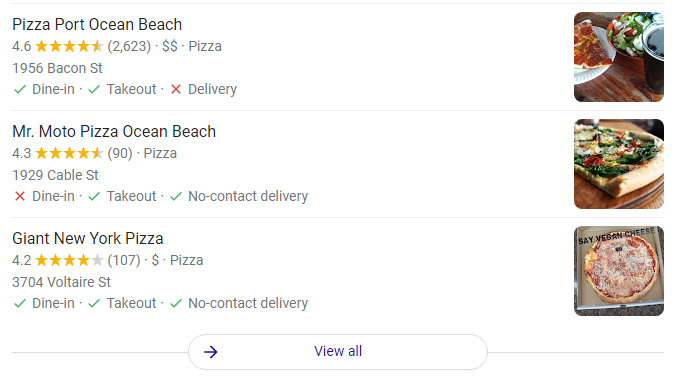Click the green check beside Giant New York Dine-in
Screen dimensions: 675x378
point(20,304)
